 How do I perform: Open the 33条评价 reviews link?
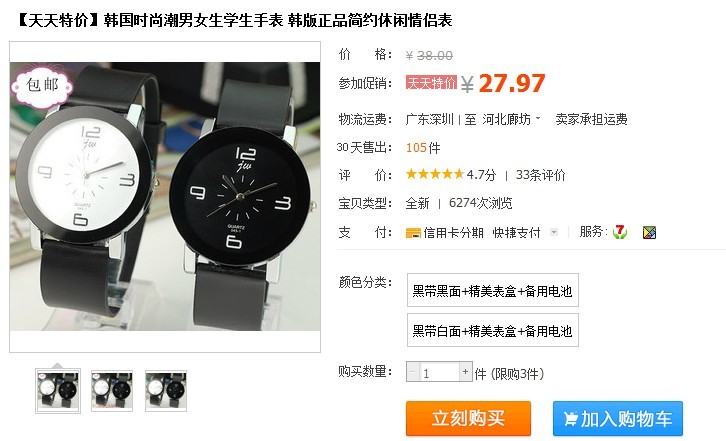(x=540, y=175)
